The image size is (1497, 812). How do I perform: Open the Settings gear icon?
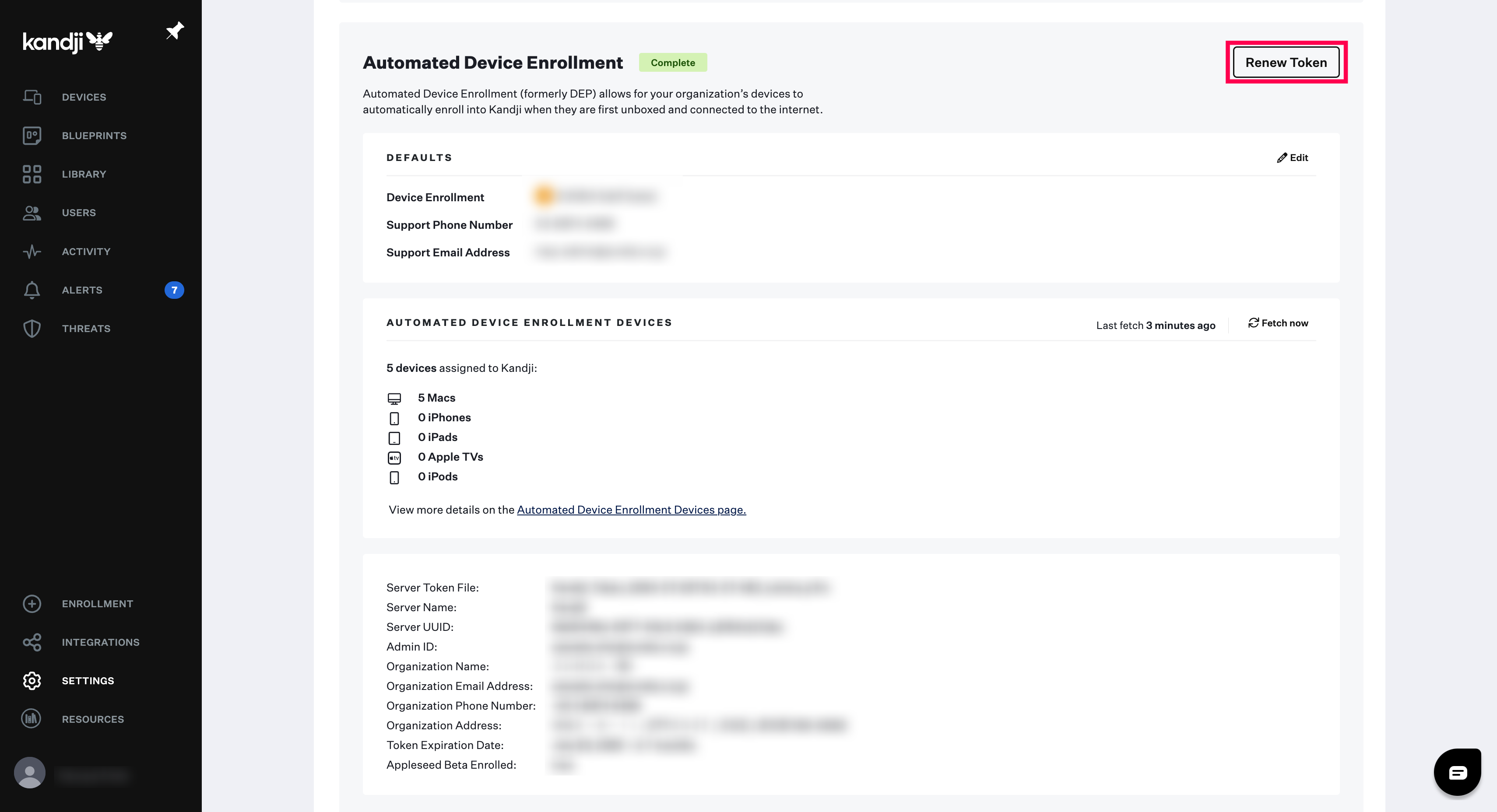(32, 681)
